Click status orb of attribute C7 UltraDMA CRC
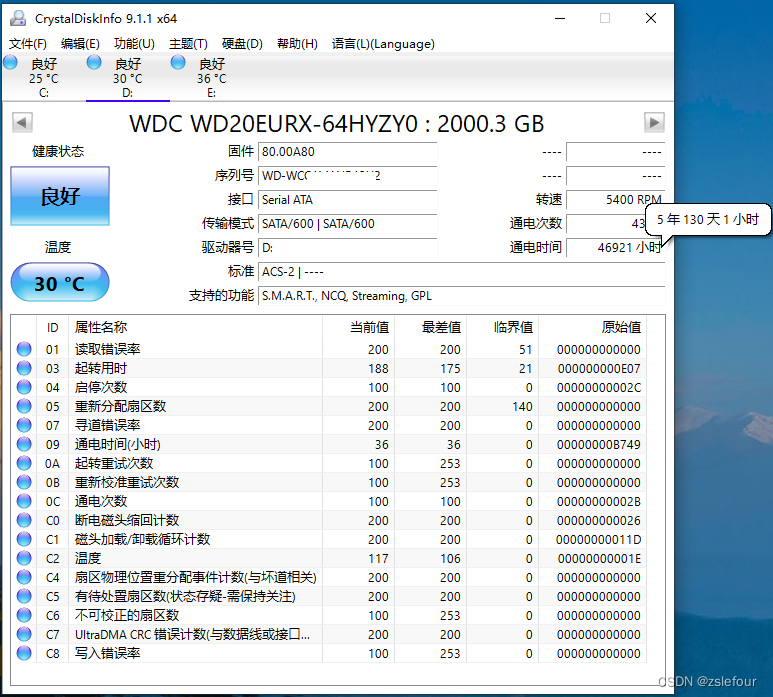The image size is (773, 697). click(24, 634)
